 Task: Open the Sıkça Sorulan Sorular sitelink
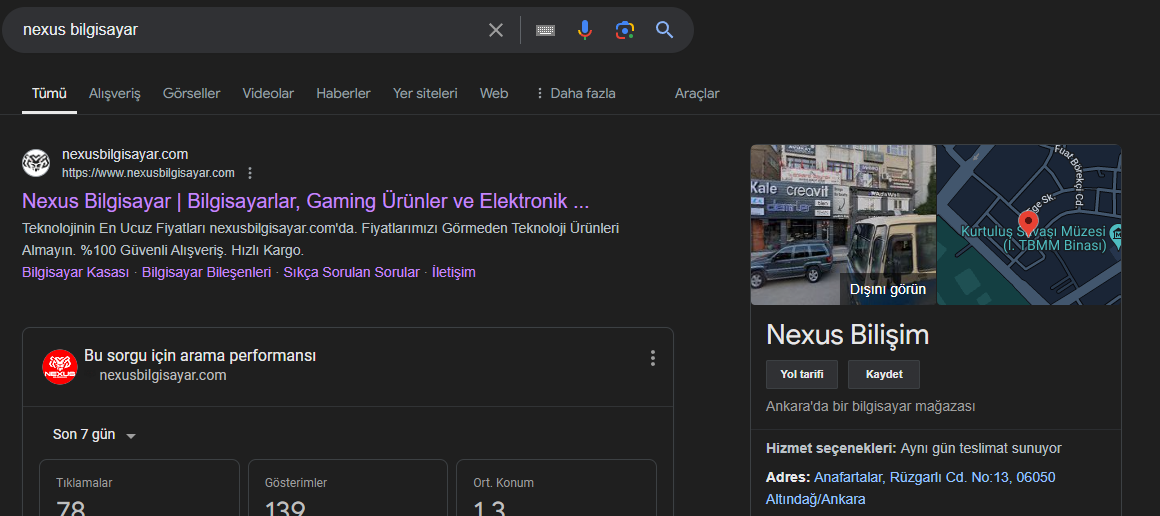click(351, 272)
